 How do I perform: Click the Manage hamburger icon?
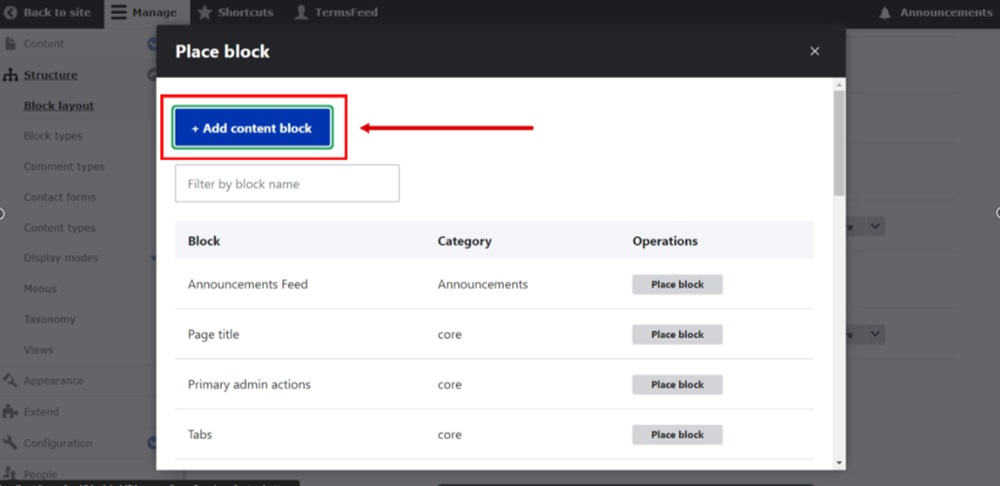[x=119, y=13]
